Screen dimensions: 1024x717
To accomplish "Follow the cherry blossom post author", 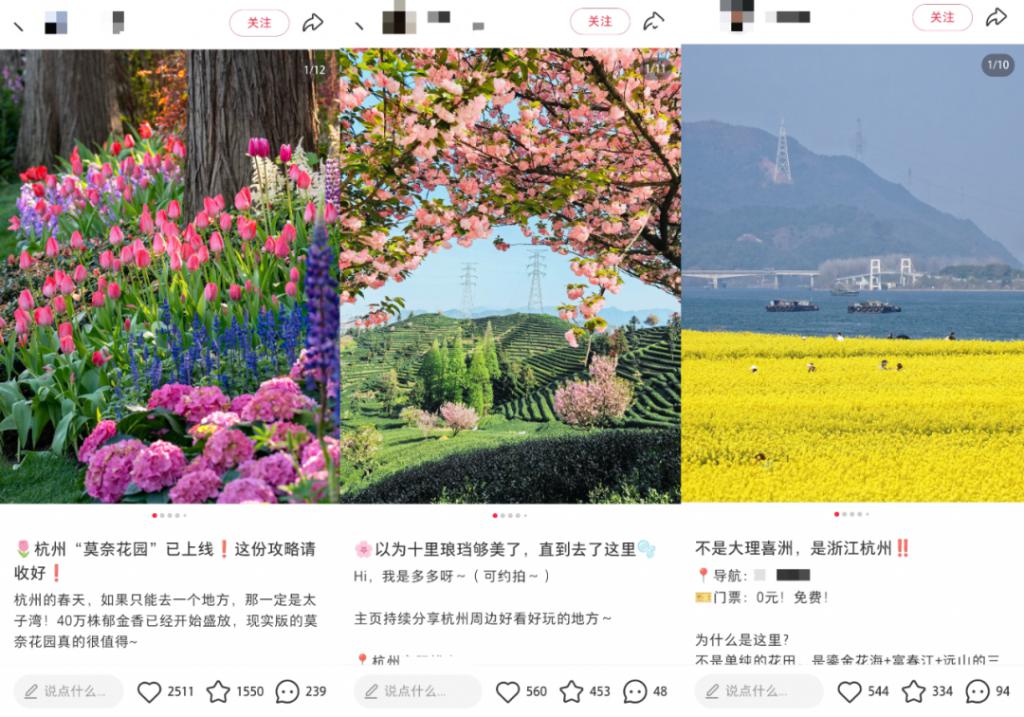I will click(x=600, y=21).
